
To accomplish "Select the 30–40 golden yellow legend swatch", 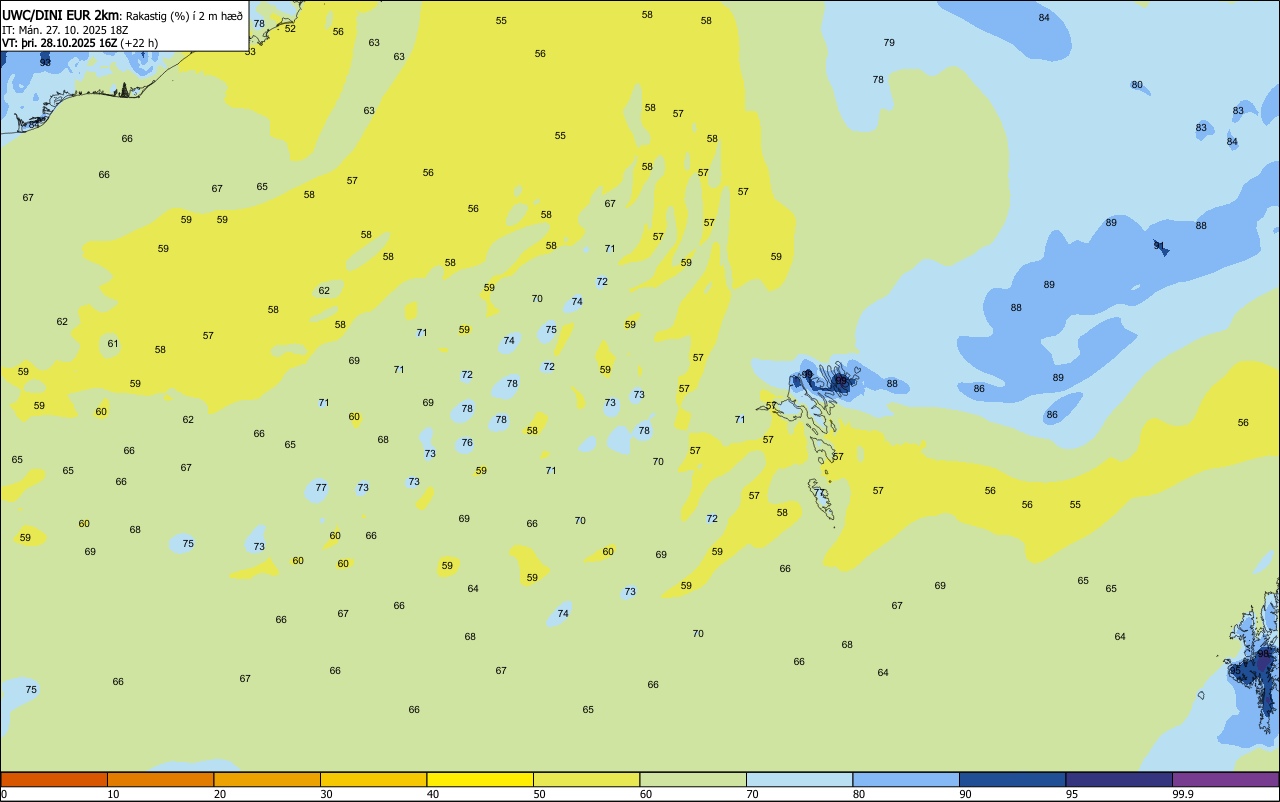I will point(373,779).
